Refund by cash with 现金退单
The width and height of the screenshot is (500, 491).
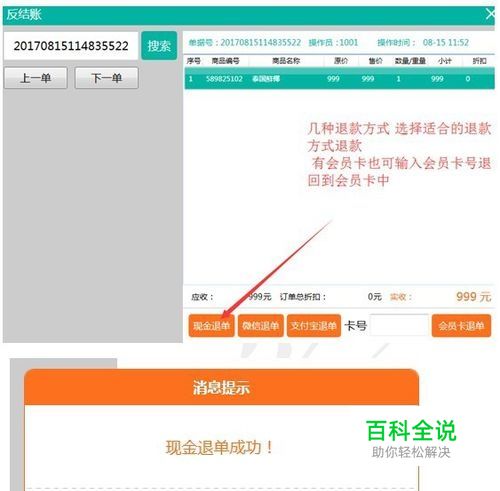[x=211, y=326]
